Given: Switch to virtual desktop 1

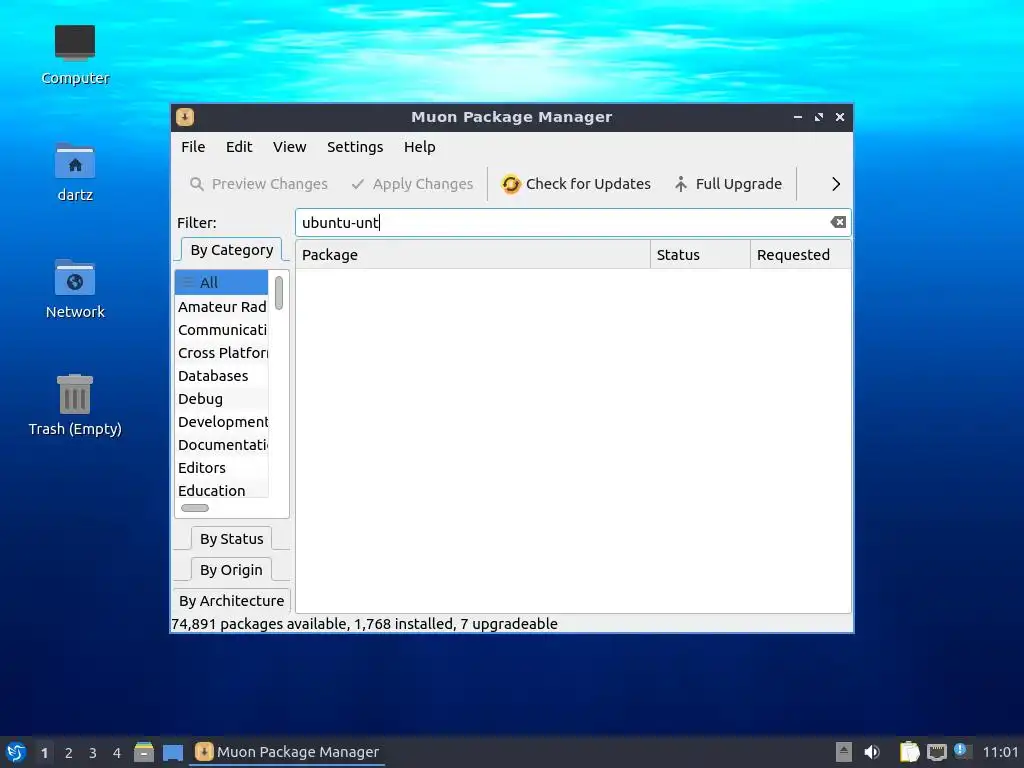Looking at the screenshot, I should point(44,753).
